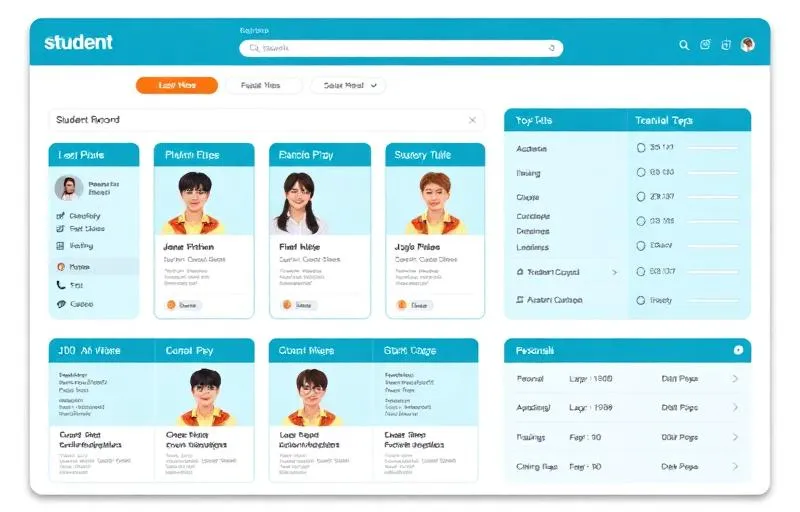Open the calendar icon beside the header avatar
800x512 pixels.
(x=726, y=45)
